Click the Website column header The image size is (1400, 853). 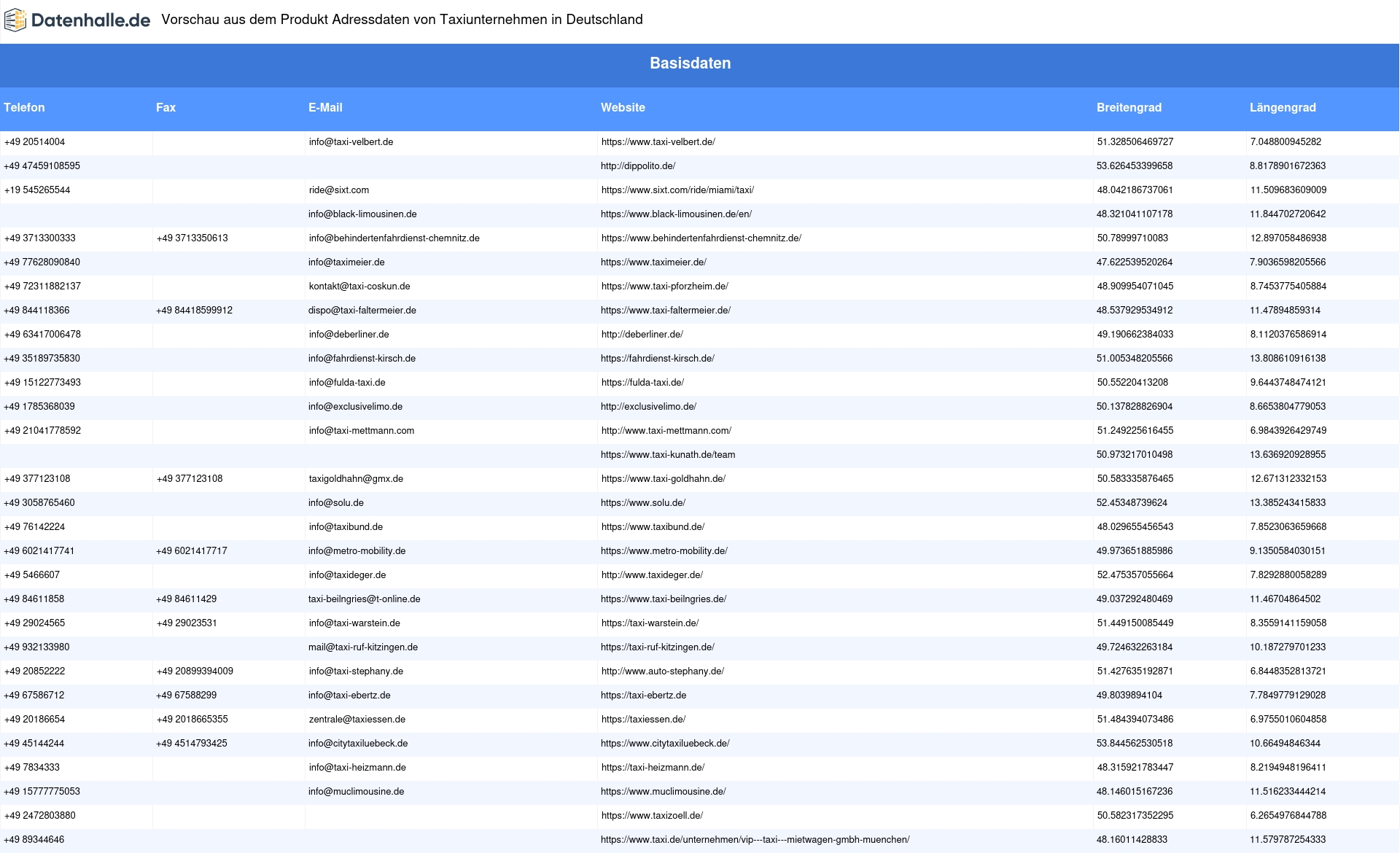(623, 107)
